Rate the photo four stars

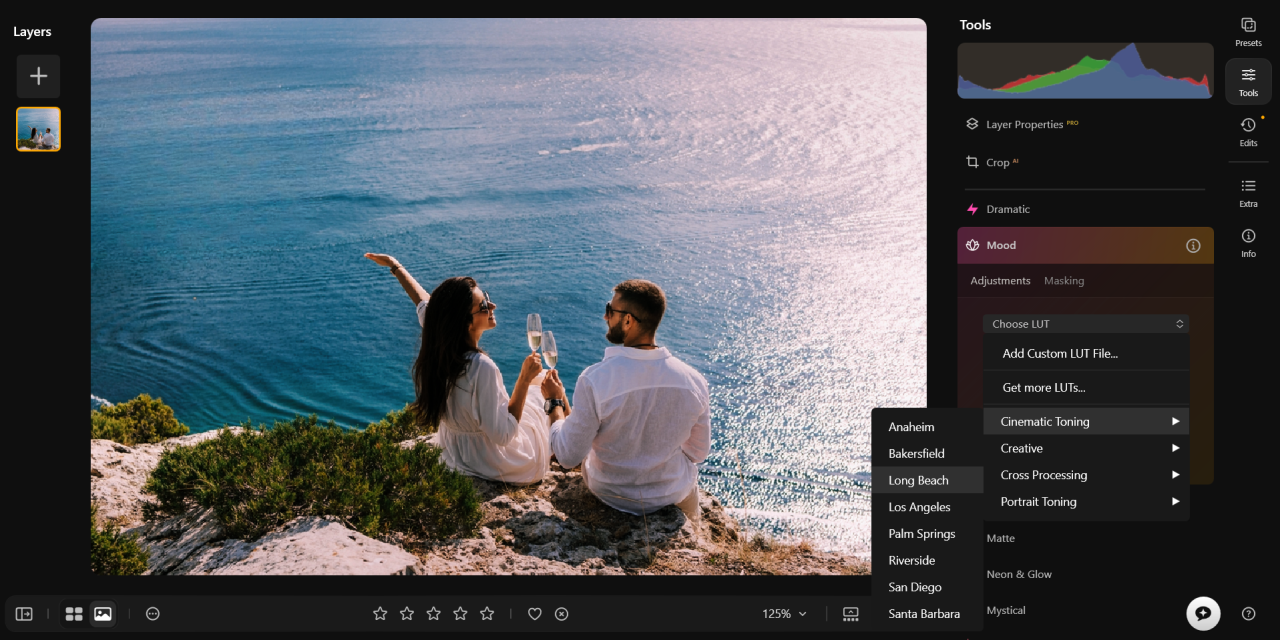(x=460, y=613)
